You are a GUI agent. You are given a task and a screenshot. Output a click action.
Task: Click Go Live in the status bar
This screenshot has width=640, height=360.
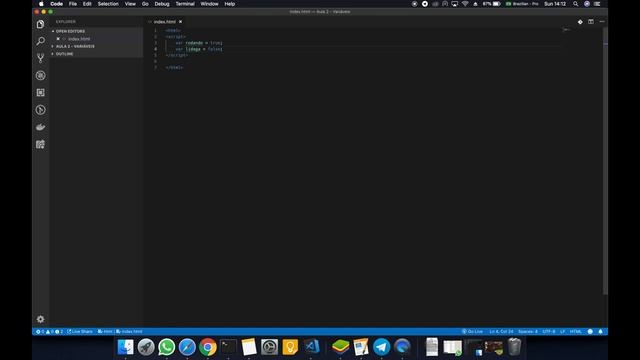click(473, 331)
